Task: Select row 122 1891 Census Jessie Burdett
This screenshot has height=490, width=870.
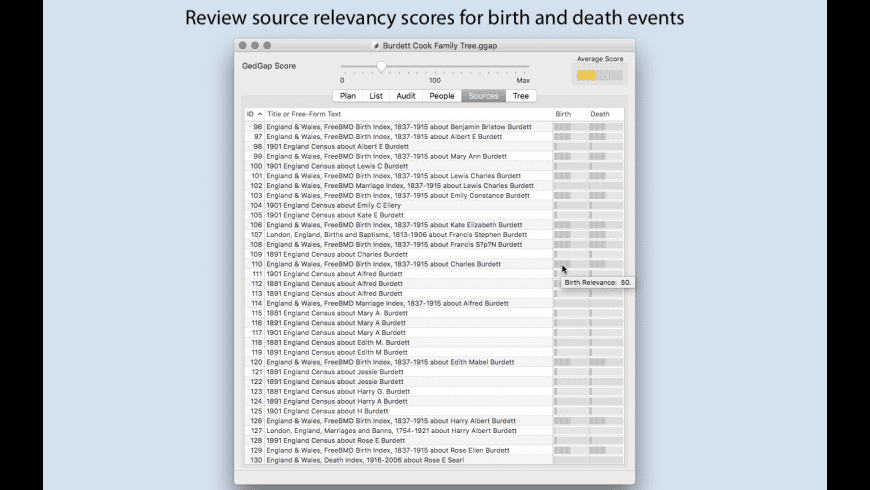Action: point(434,382)
